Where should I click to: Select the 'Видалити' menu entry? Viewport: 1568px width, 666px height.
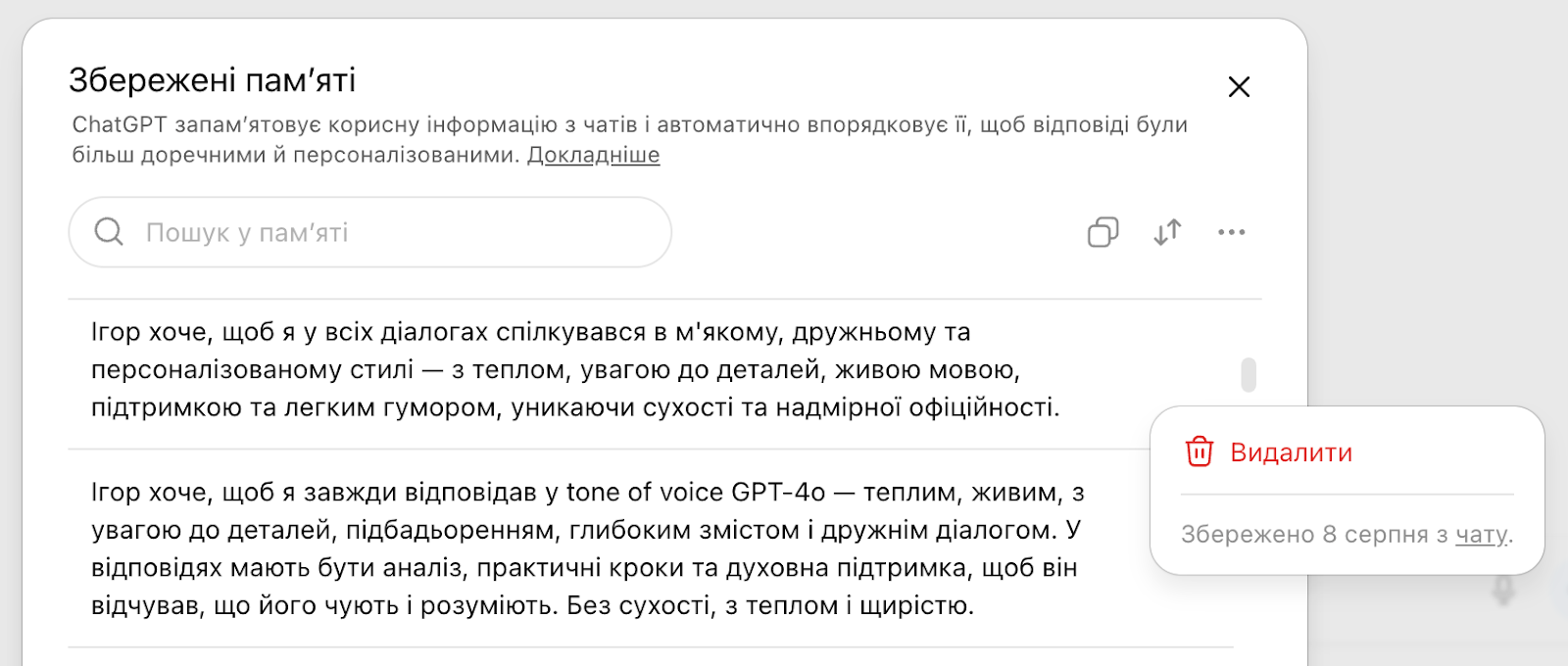point(1291,452)
